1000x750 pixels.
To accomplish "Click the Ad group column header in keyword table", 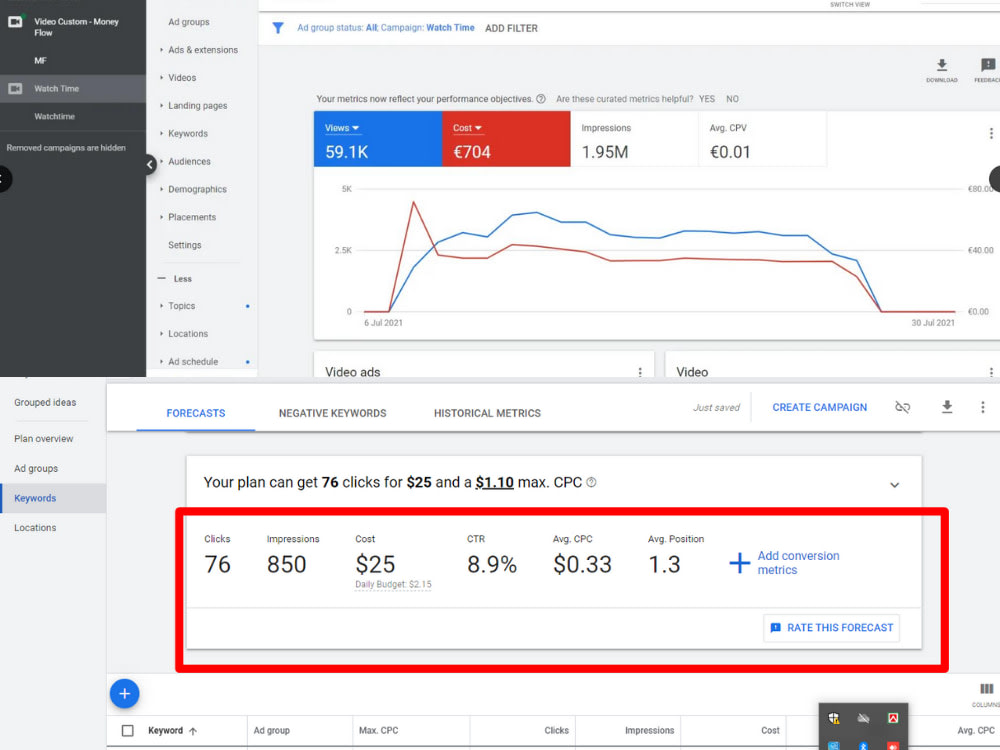I will click(x=271, y=731).
